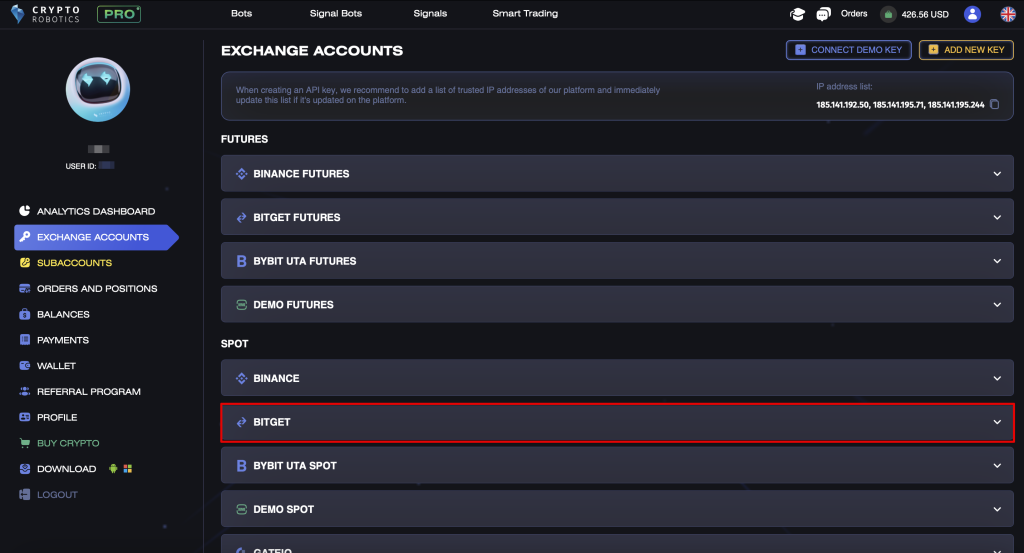Click the Subaccounts sidebar icon

(25, 262)
